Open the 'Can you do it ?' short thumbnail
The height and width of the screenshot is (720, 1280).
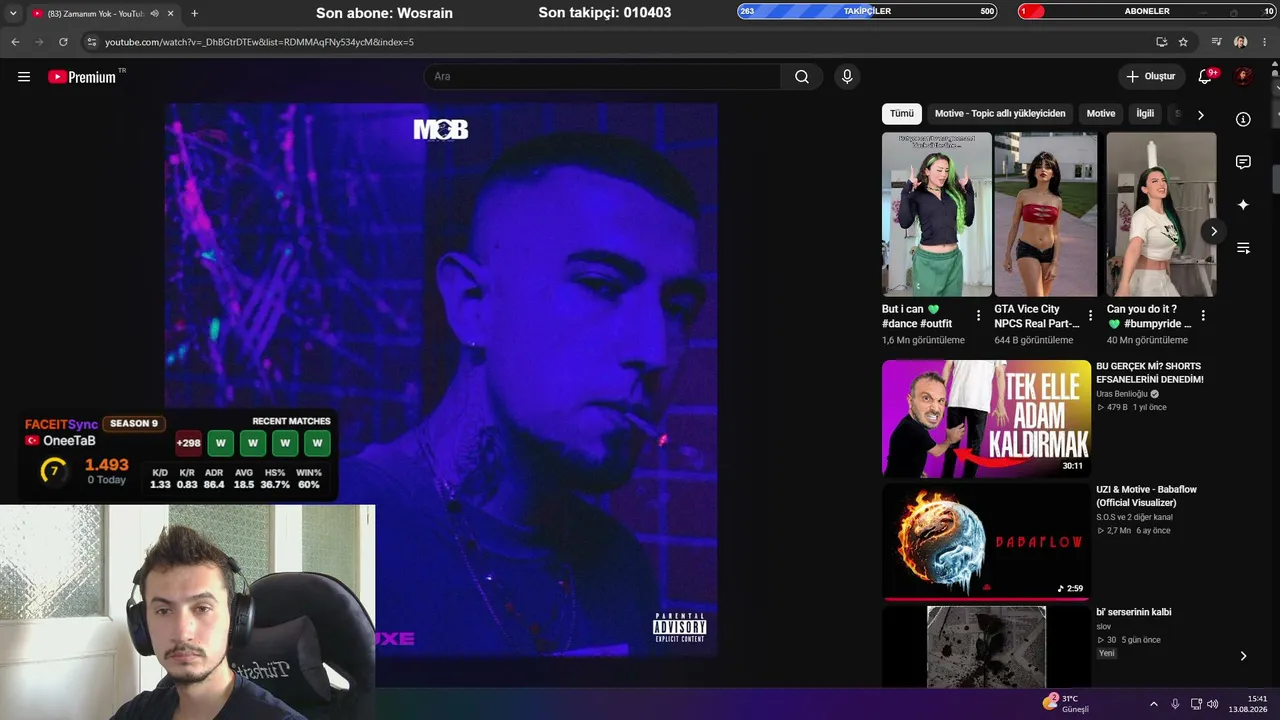[1161, 214]
